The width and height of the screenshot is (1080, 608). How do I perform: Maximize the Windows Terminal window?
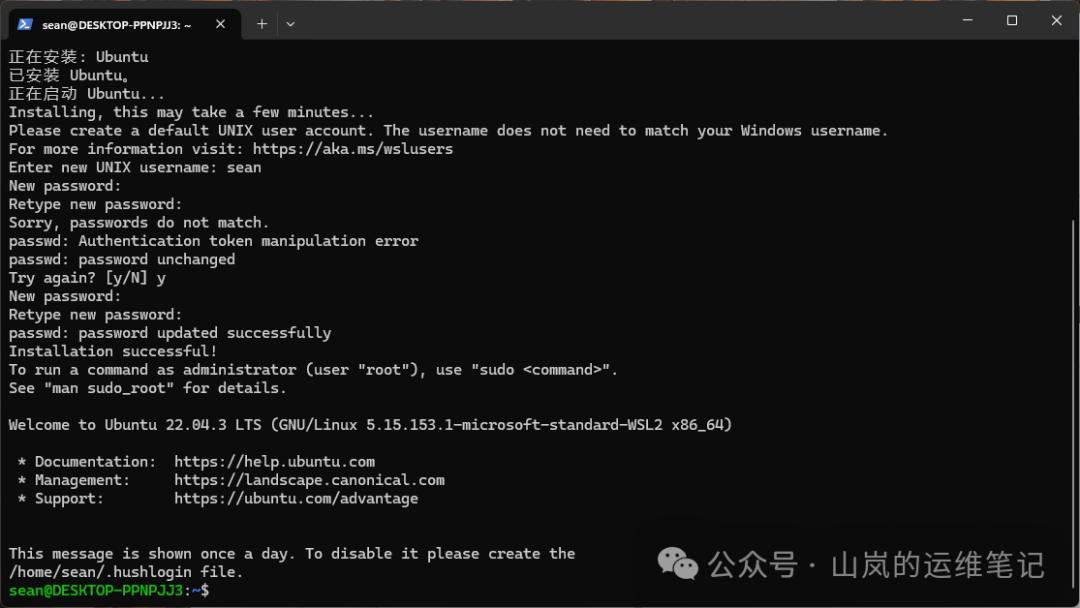click(x=1011, y=20)
